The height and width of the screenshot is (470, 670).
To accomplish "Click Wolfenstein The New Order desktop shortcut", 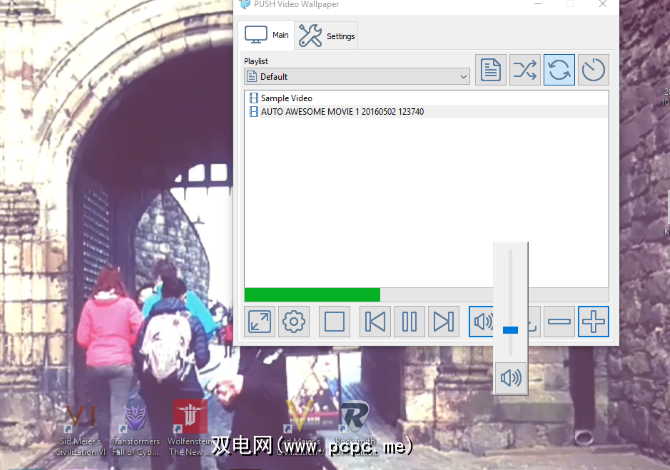I will pyautogui.click(x=190, y=429).
